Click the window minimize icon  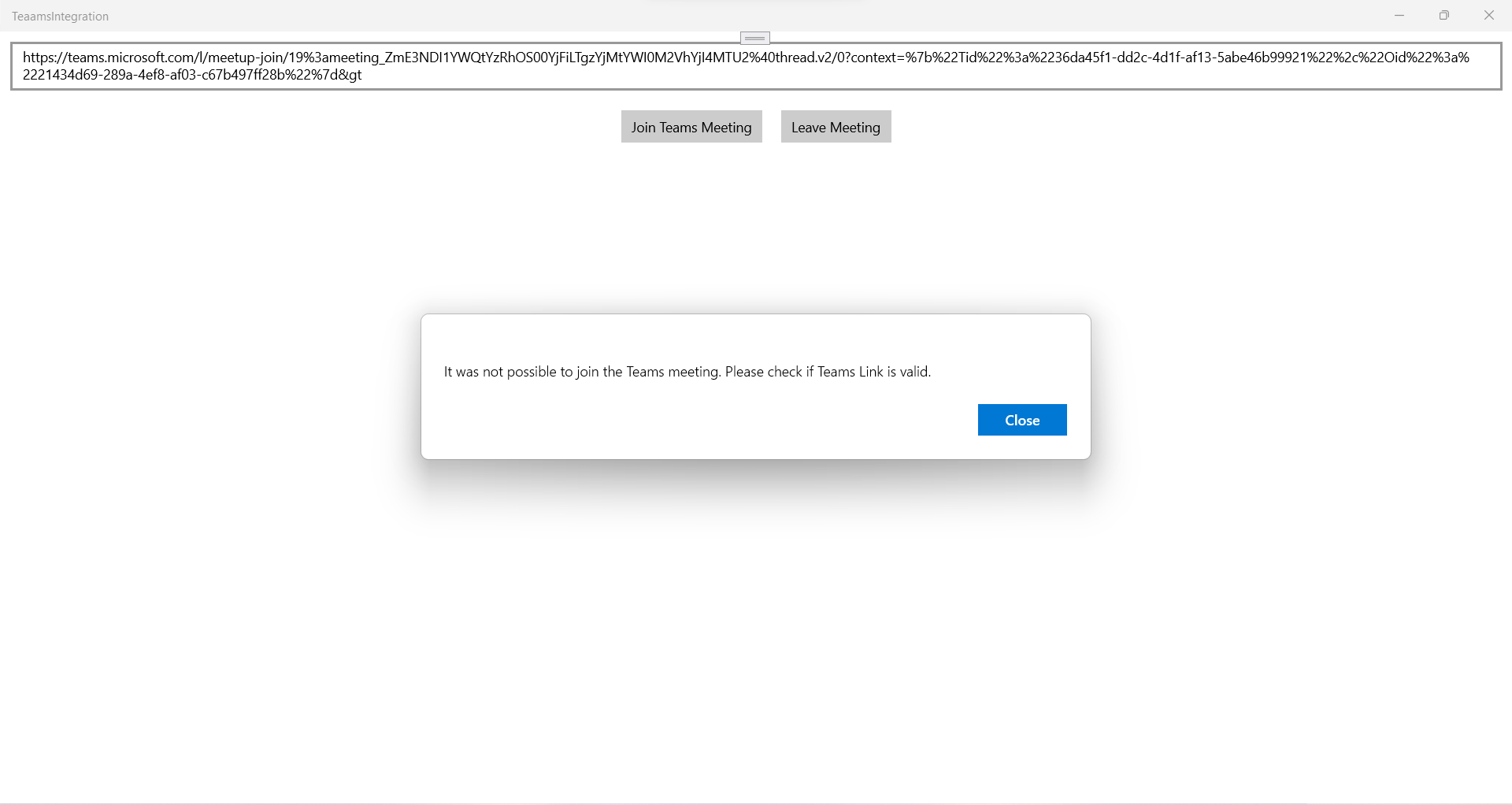[1399, 15]
